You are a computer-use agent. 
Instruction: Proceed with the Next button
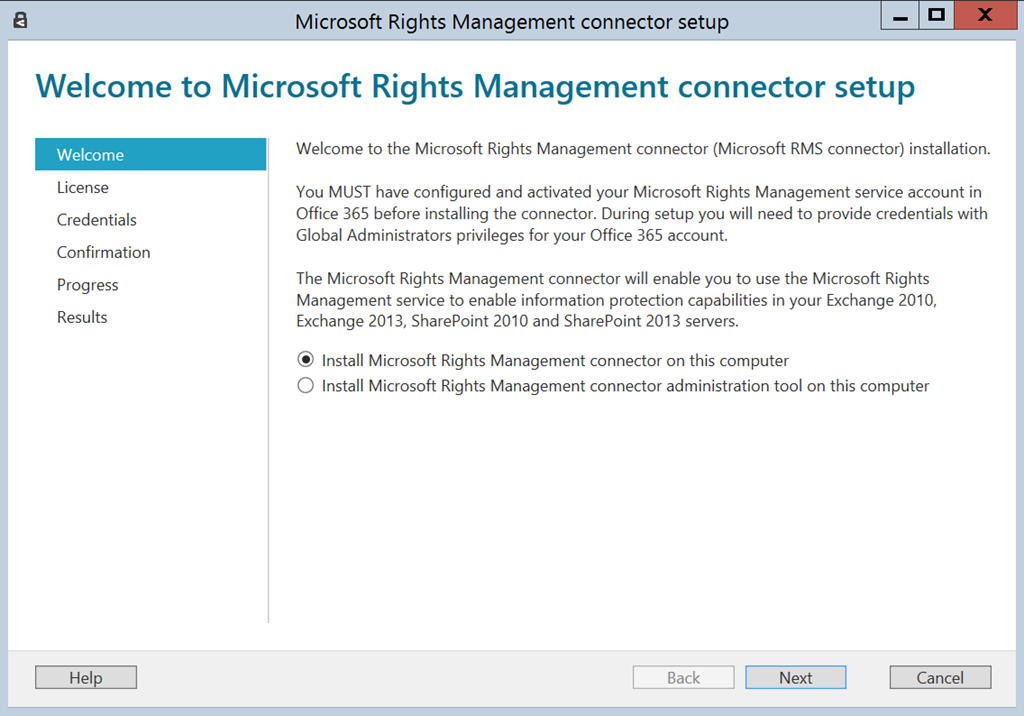pyautogui.click(x=795, y=678)
